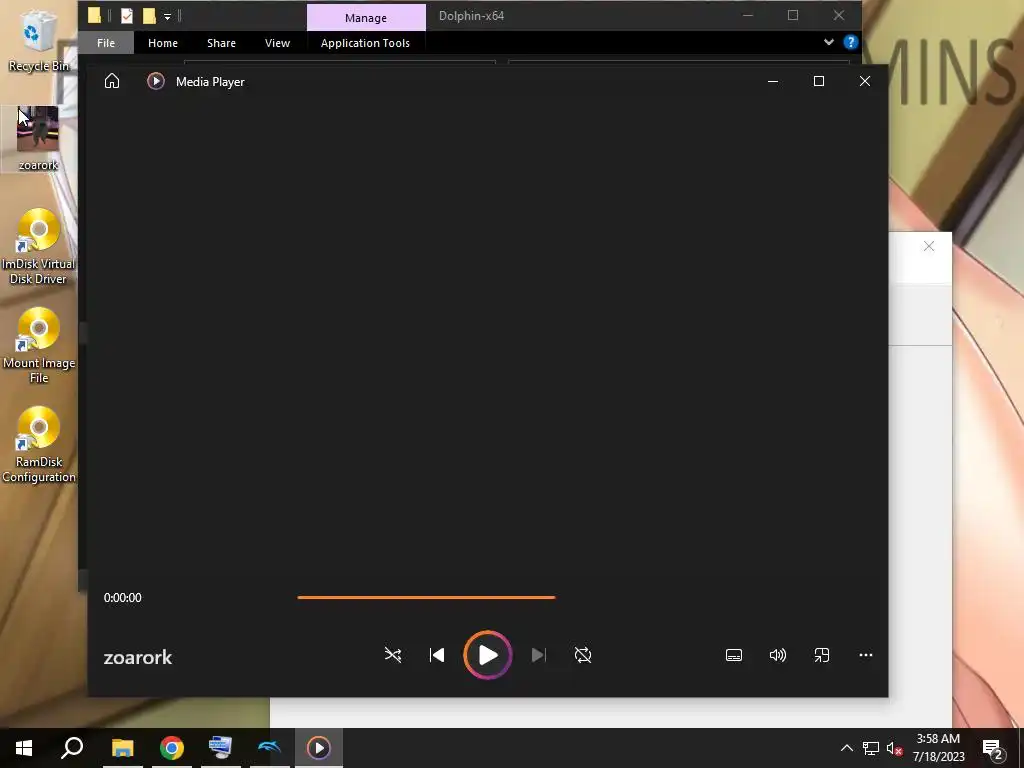The image size is (1024, 768).
Task: Open File Explorer from taskbar
Action: 122,748
